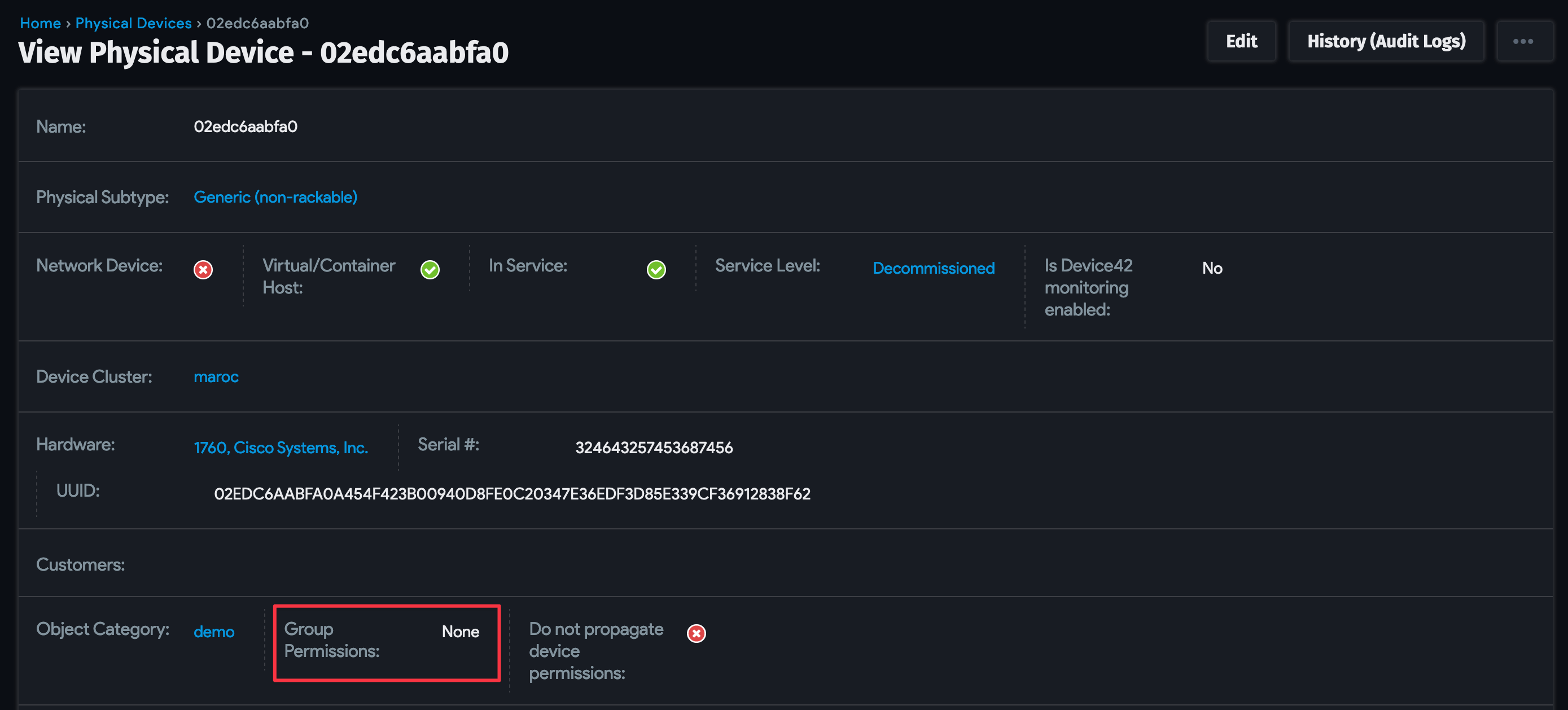Open the Decommissioned service level link
The width and height of the screenshot is (1568, 710).
(x=933, y=268)
